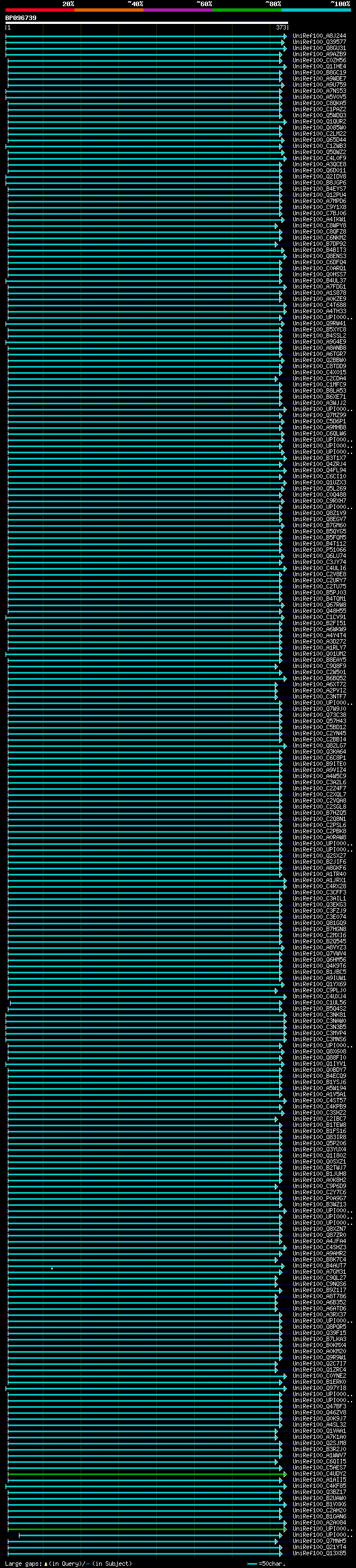Select the UniRef100_A9AZB9 label
Screen dimensions: 356x1568
pyautogui.click(x=319, y=54)
